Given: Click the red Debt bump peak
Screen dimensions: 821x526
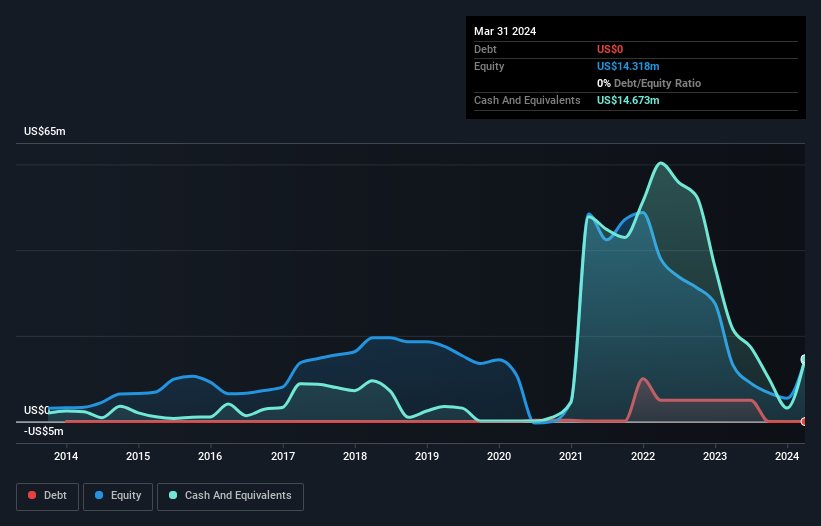Looking at the screenshot, I should point(643,379).
